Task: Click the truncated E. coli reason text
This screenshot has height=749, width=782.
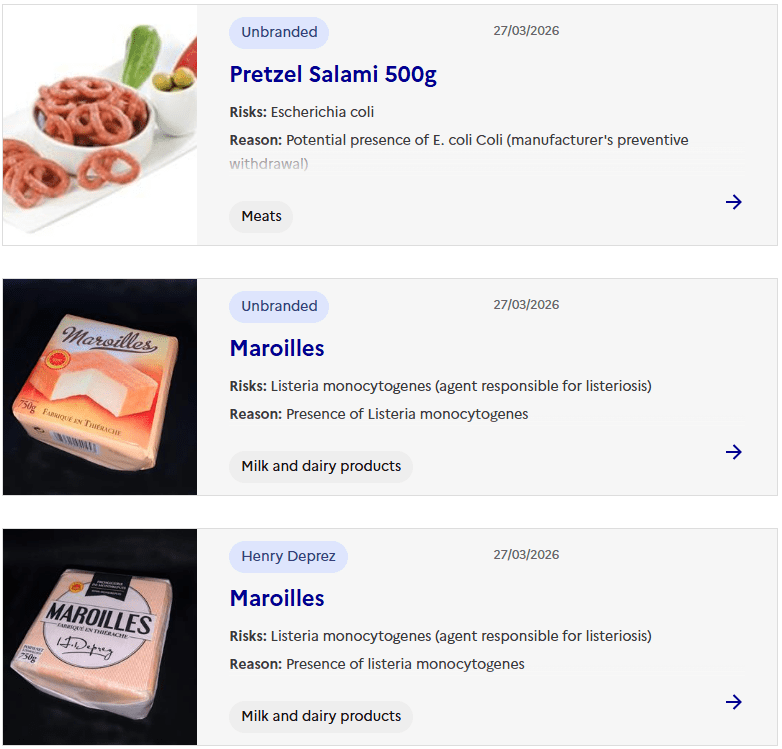Action: click(x=458, y=141)
